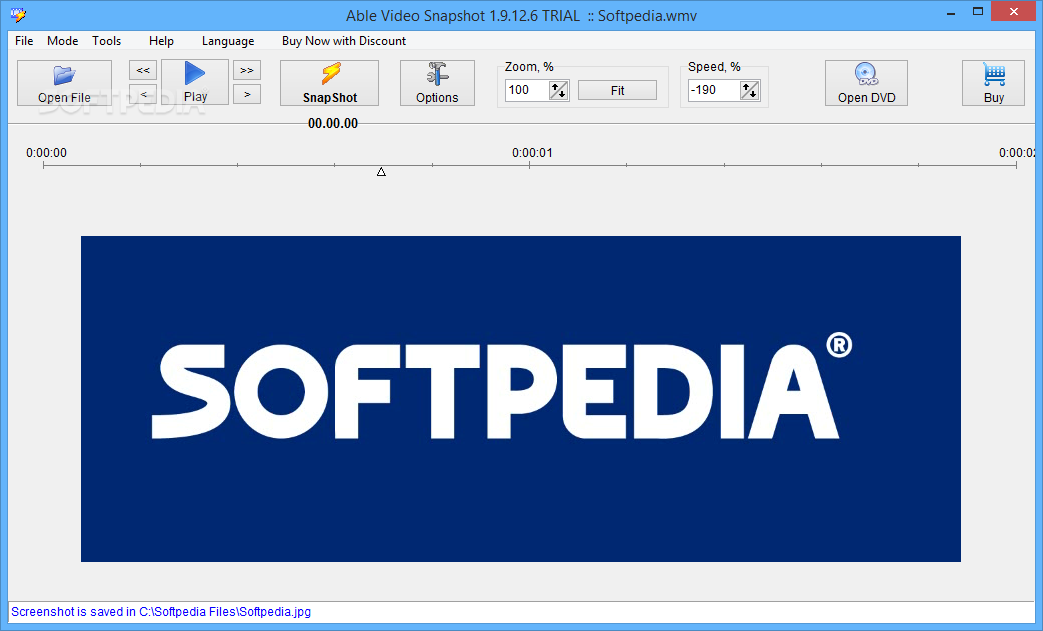Image resolution: width=1043 pixels, height=631 pixels.
Task: Click into the Speed value field
Action: point(714,90)
